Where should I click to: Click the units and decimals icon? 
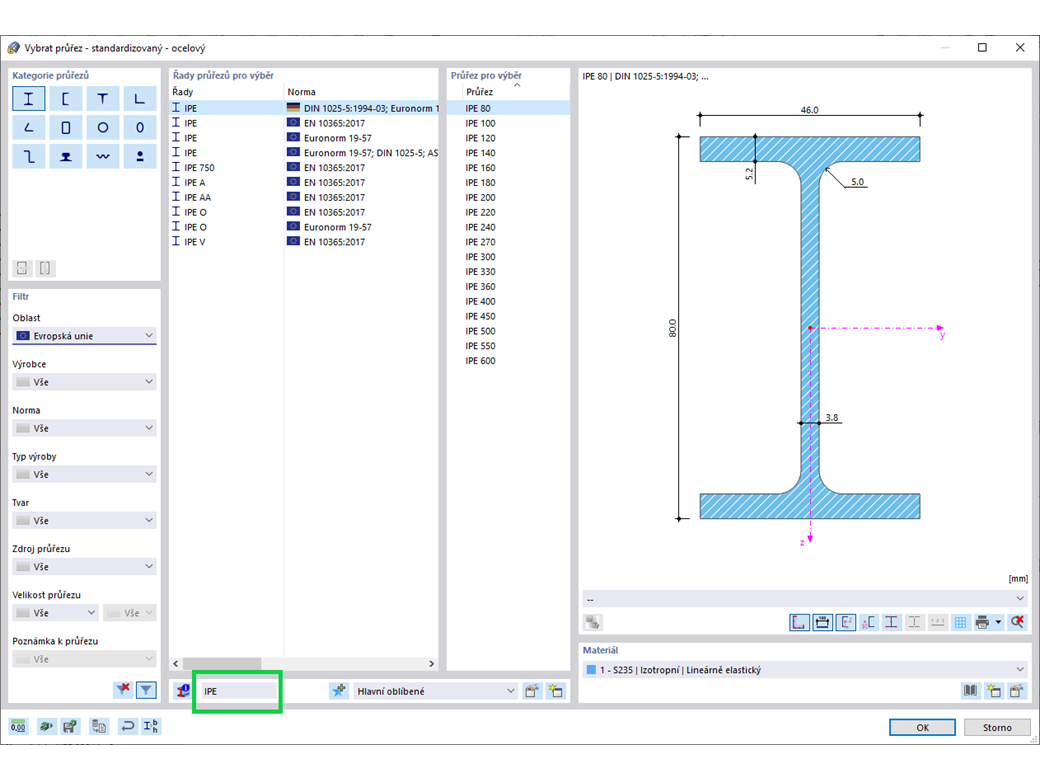click(x=19, y=726)
